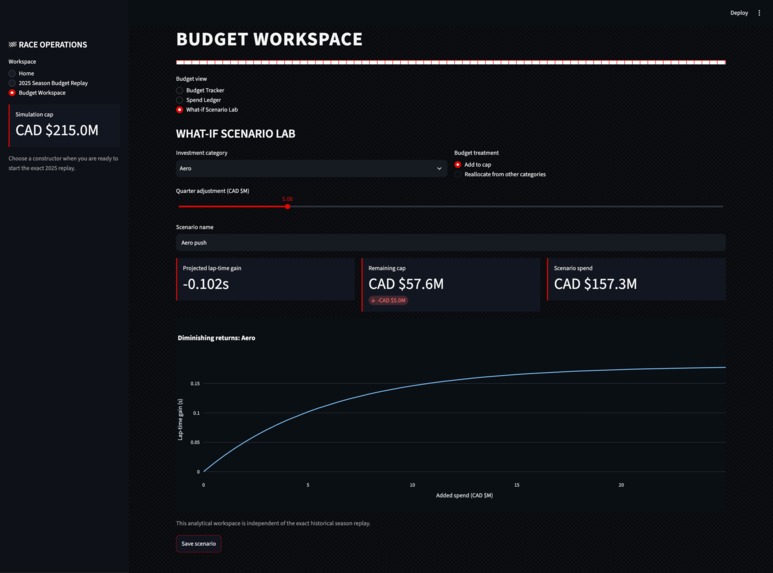Open the Investment category dropdown showing Aero
Screen dimensions: 773x573
tap(311, 168)
